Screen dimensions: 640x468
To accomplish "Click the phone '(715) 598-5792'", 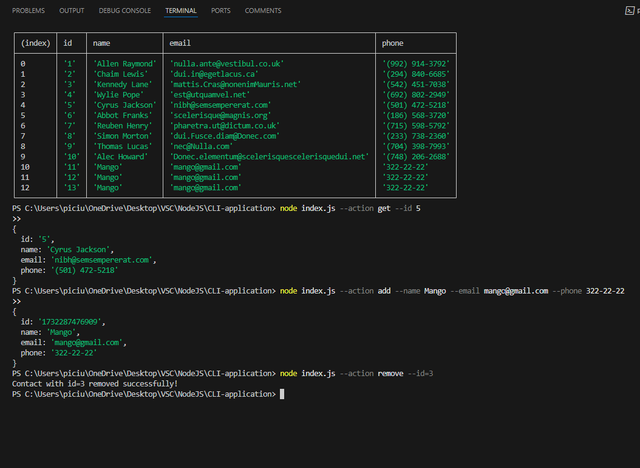I will coord(416,126).
